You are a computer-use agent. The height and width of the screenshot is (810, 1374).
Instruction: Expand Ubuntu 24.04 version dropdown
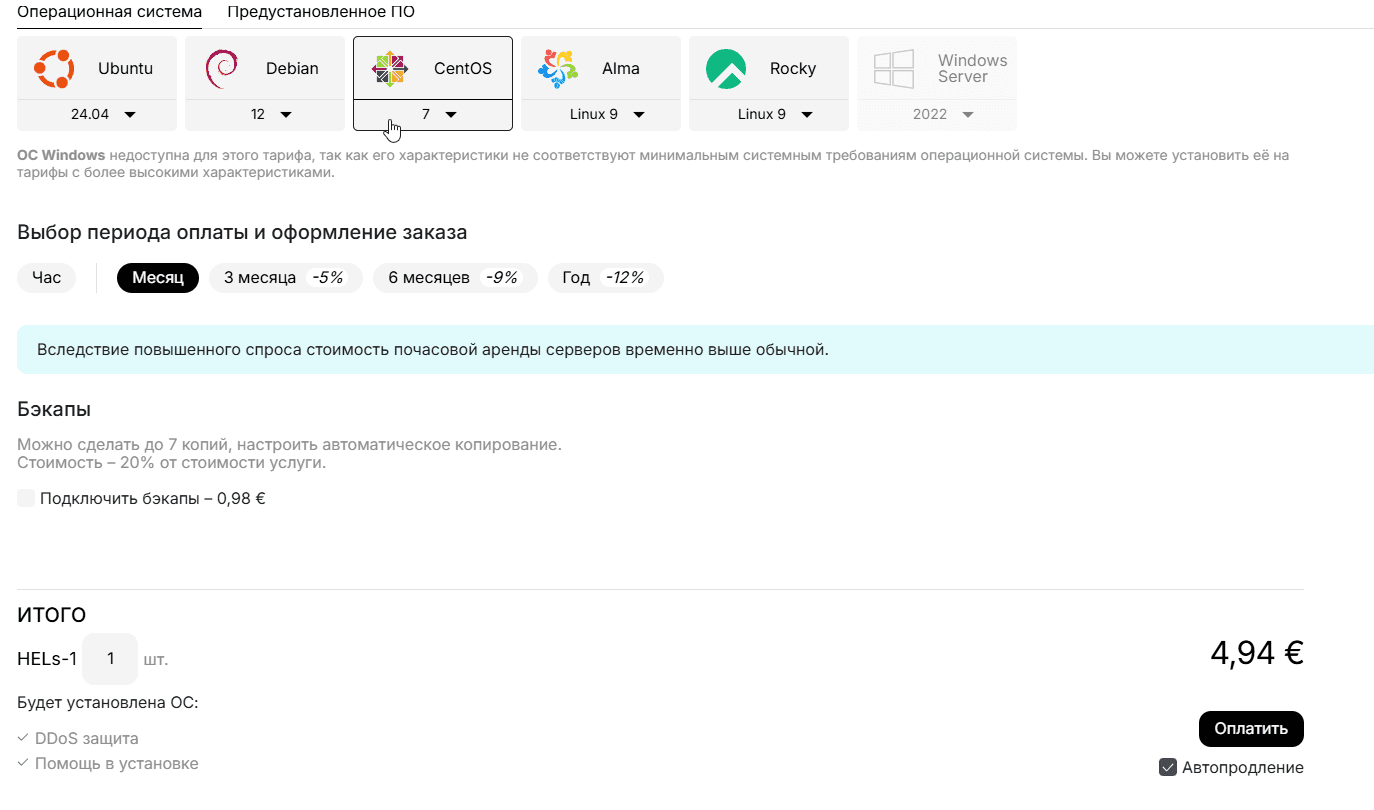[x=97, y=115]
